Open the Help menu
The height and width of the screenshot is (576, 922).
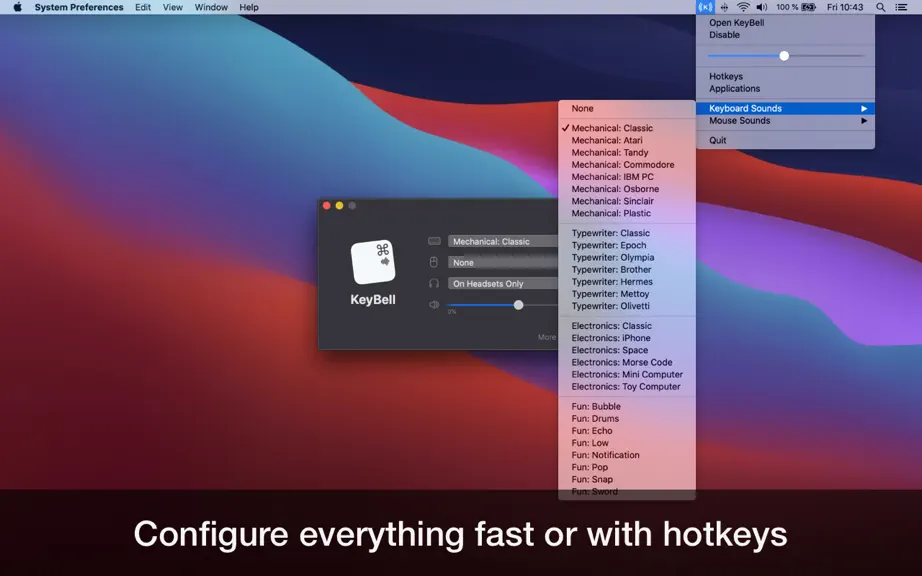[x=249, y=7]
